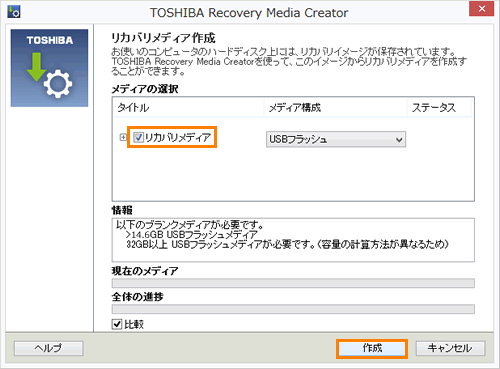Click the 作成 create button
This screenshot has width=500, height=369.
372,348
